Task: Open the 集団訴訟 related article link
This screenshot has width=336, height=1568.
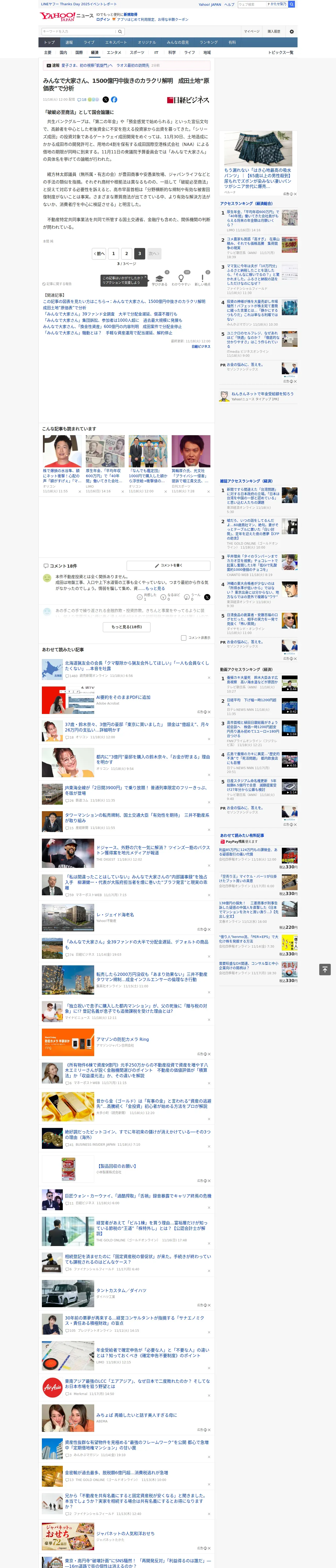Action: (112, 320)
